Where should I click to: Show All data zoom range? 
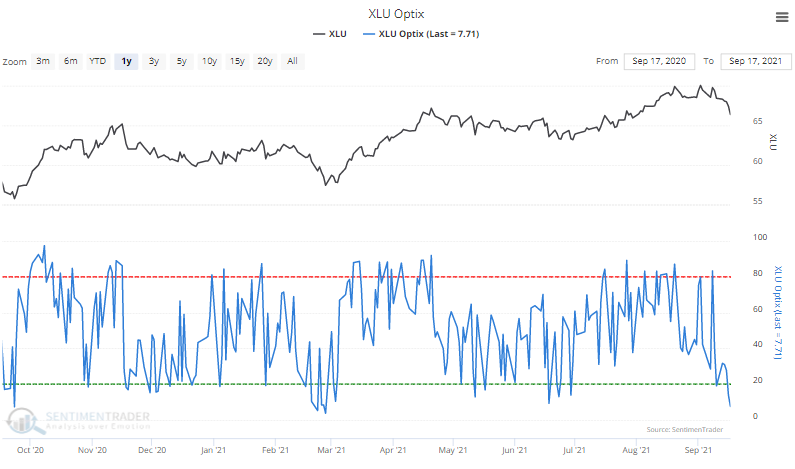point(292,61)
